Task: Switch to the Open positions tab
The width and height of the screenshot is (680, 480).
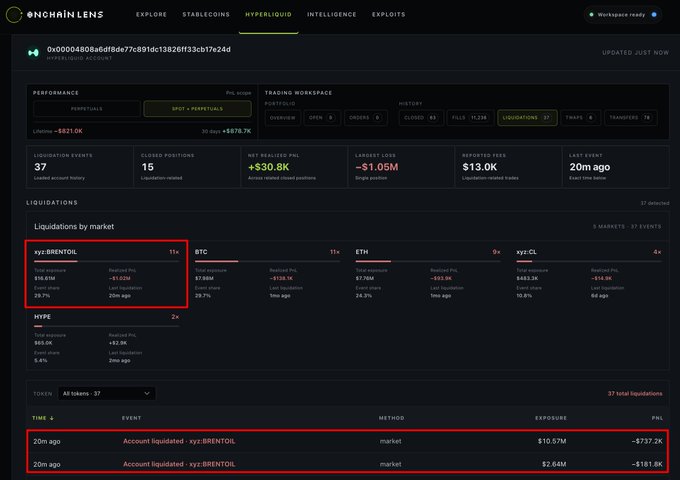Action: [321, 118]
